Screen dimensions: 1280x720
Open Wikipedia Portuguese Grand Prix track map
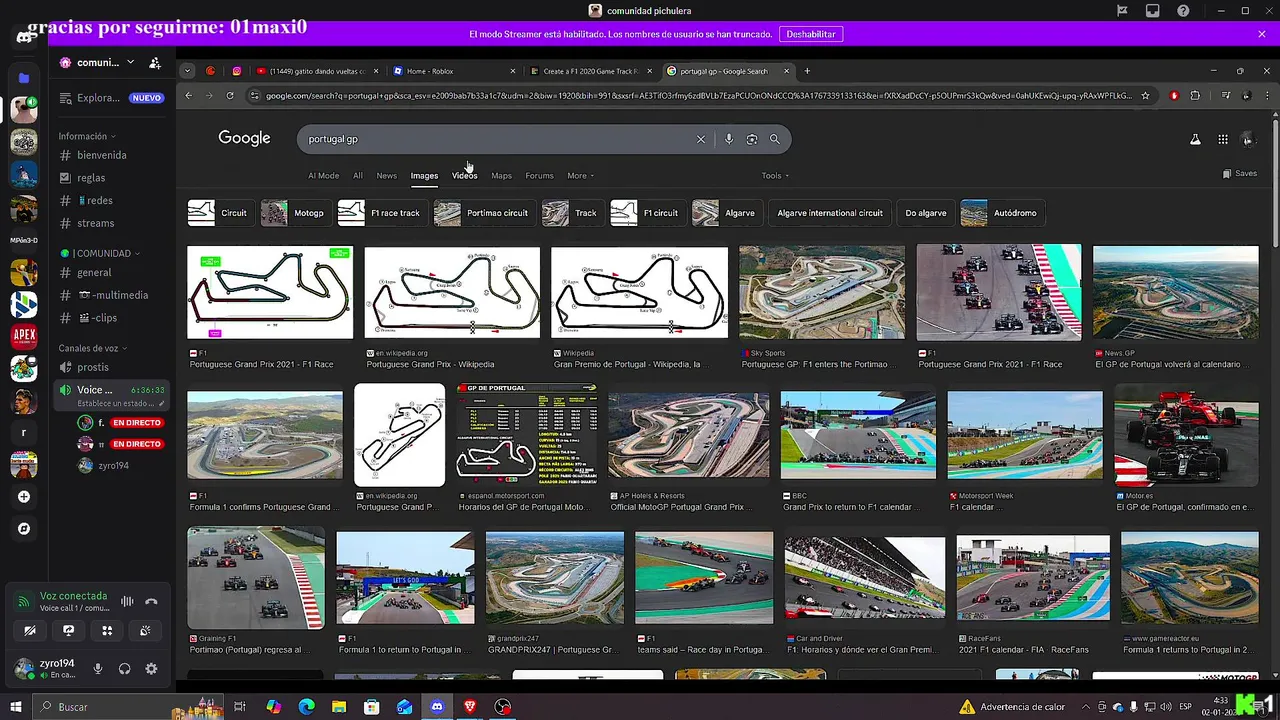(452, 293)
